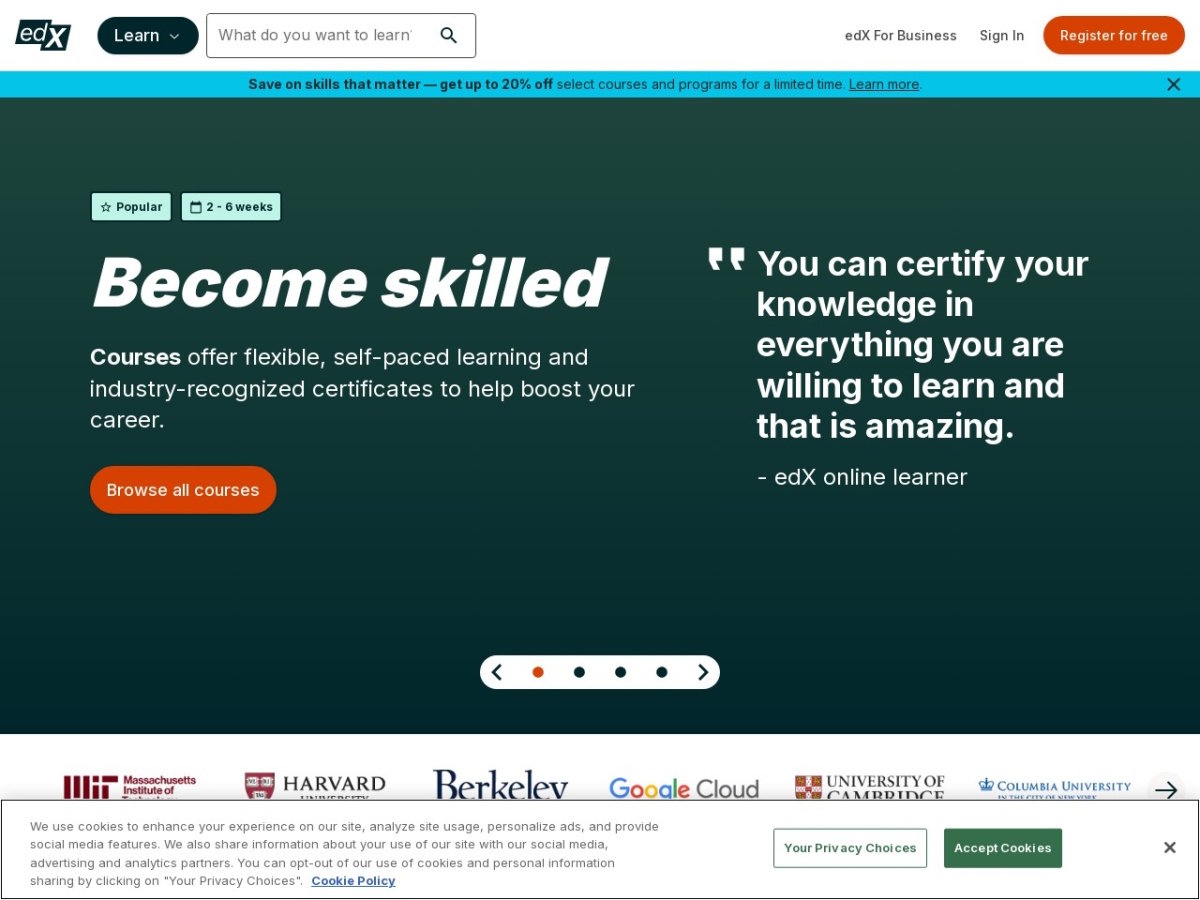Open the Learn more promotional link

884,84
